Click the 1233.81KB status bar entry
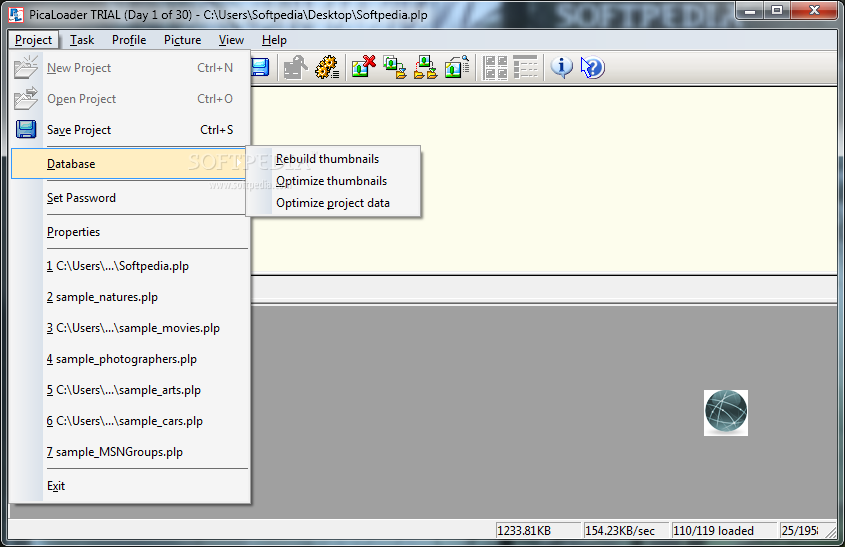Image resolution: width=845 pixels, height=547 pixels. click(x=538, y=531)
